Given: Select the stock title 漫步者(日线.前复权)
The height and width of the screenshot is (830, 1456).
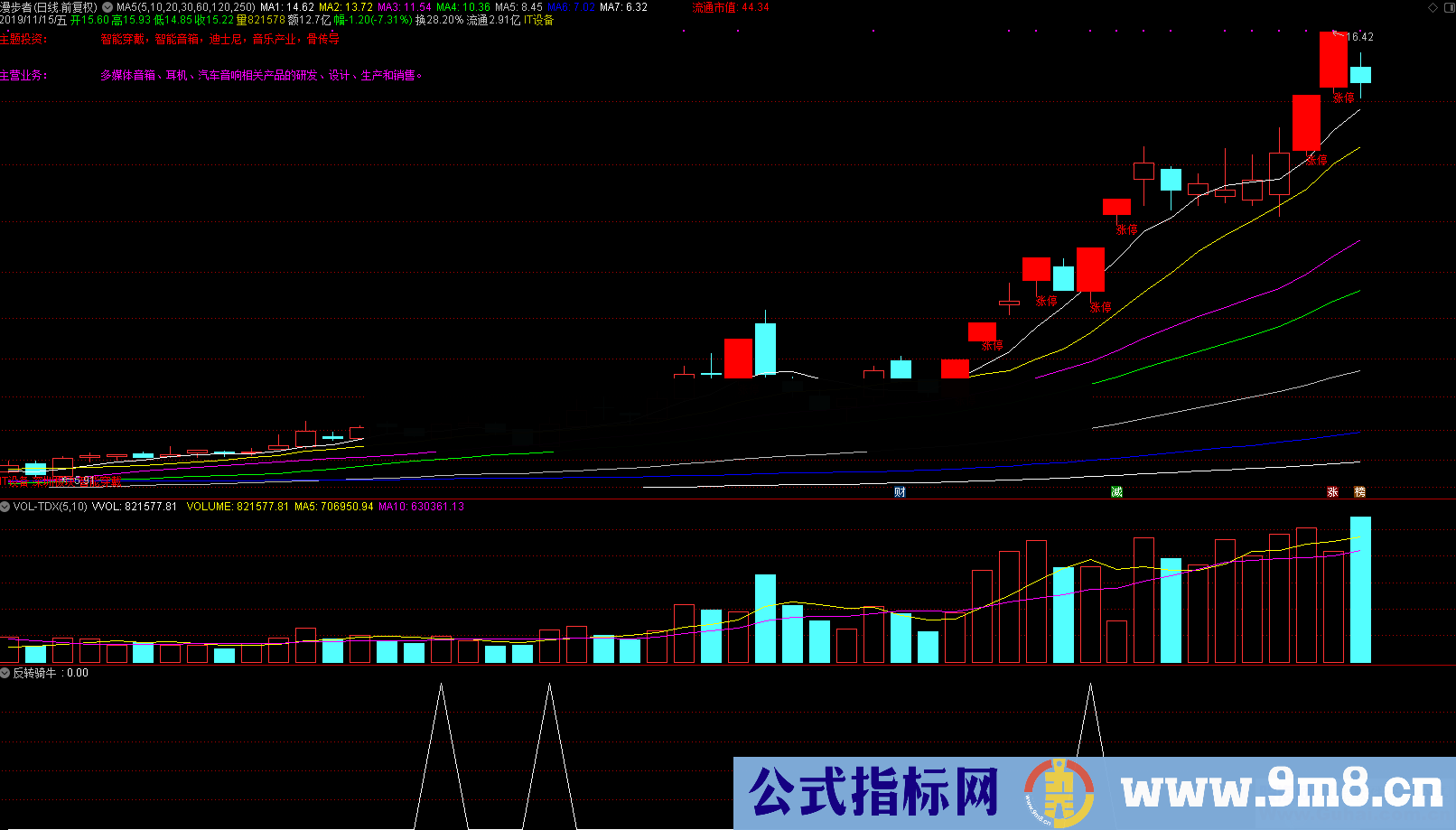Looking at the screenshot, I should [x=49, y=7].
